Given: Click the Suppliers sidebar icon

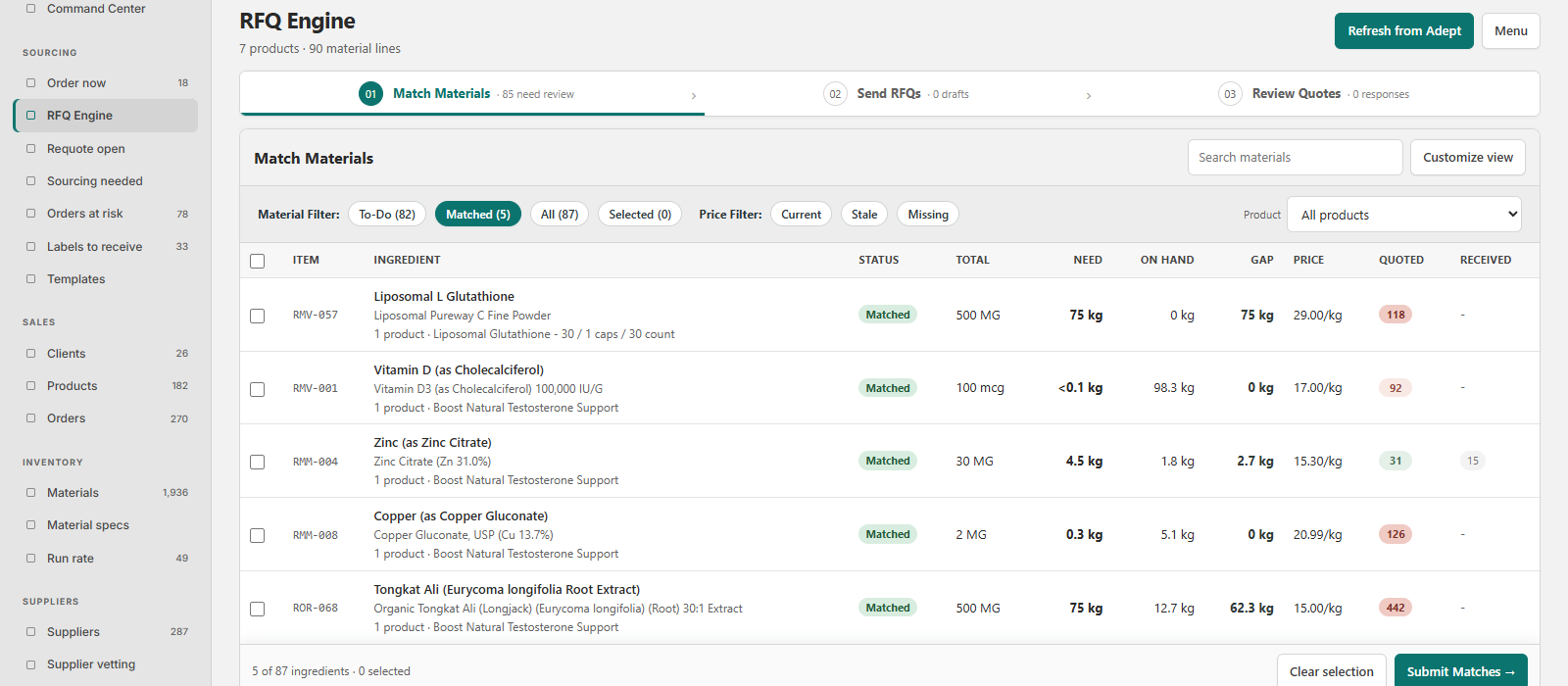Looking at the screenshot, I should 31,632.
